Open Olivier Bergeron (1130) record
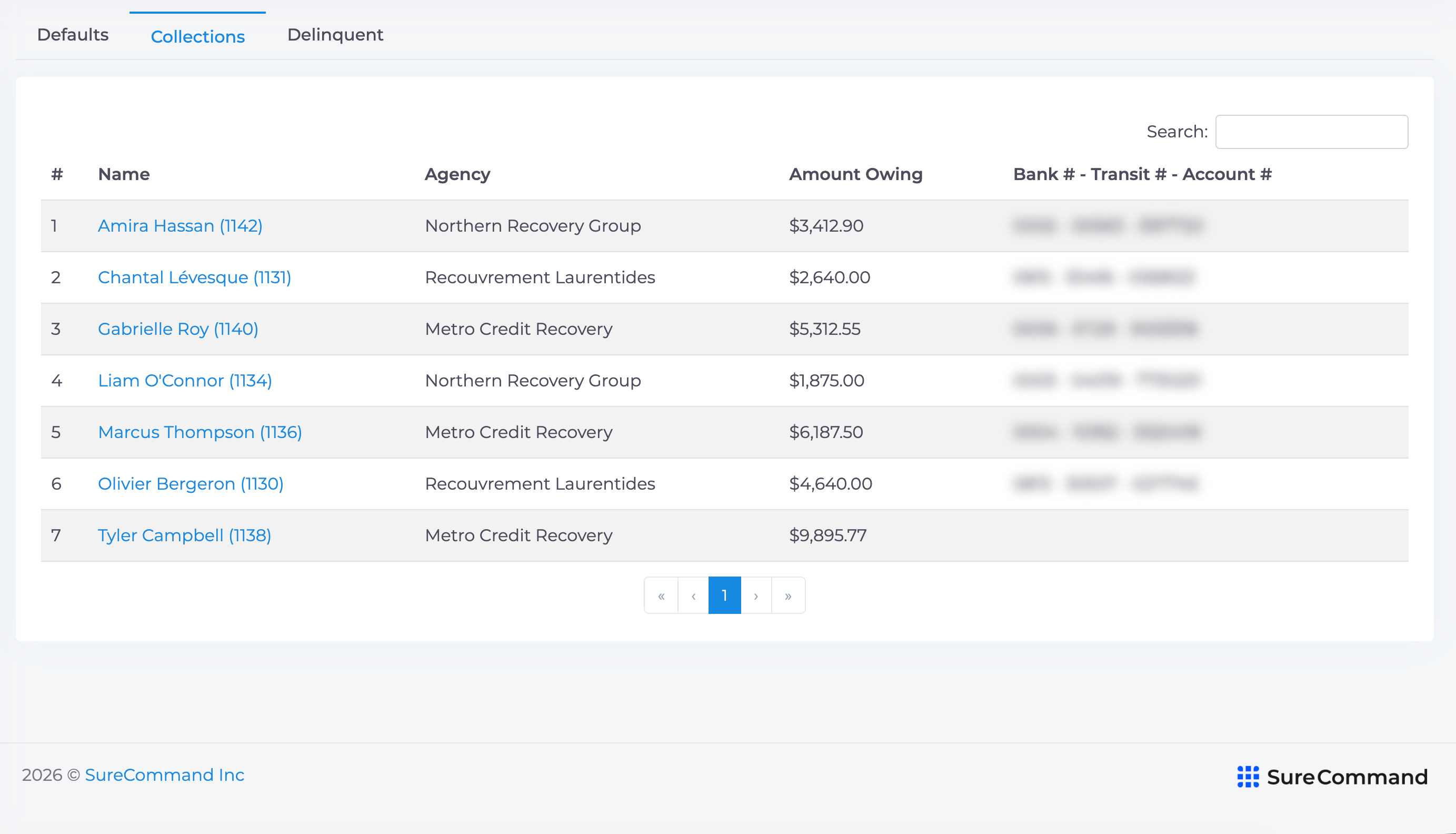 coord(191,483)
